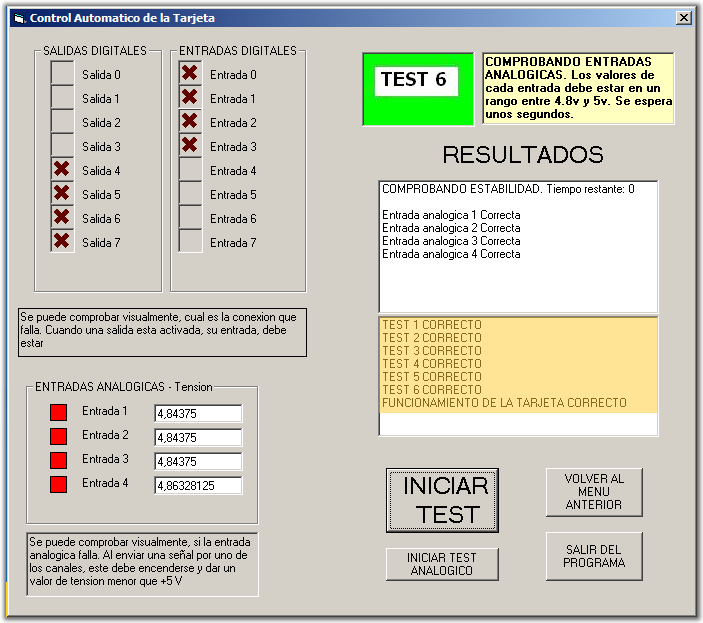Uncheck the Entrada 1 digital input box
Image resolution: width=703 pixels, height=623 pixels.
pyautogui.click(x=190, y=98)
